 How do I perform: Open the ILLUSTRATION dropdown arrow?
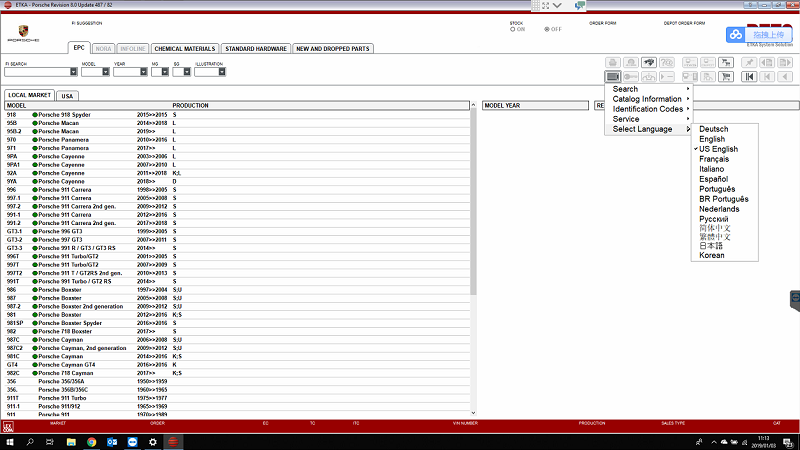tap(222, 72)
